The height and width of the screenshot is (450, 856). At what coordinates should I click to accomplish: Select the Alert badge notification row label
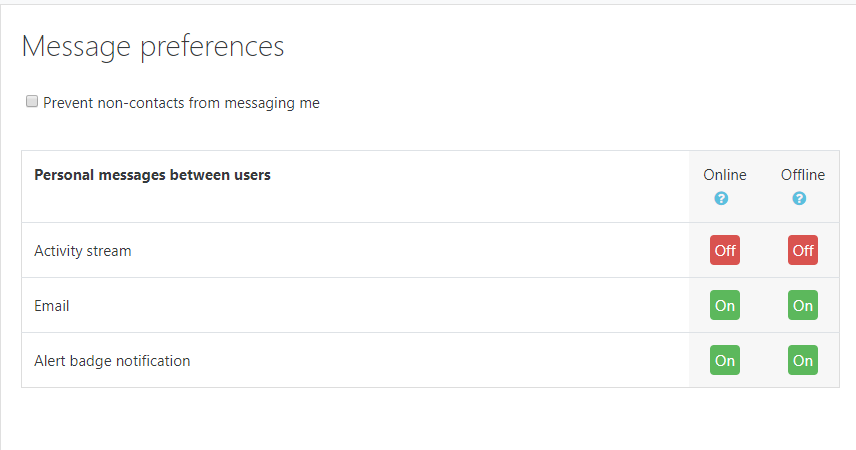click(x=112, y=361)
